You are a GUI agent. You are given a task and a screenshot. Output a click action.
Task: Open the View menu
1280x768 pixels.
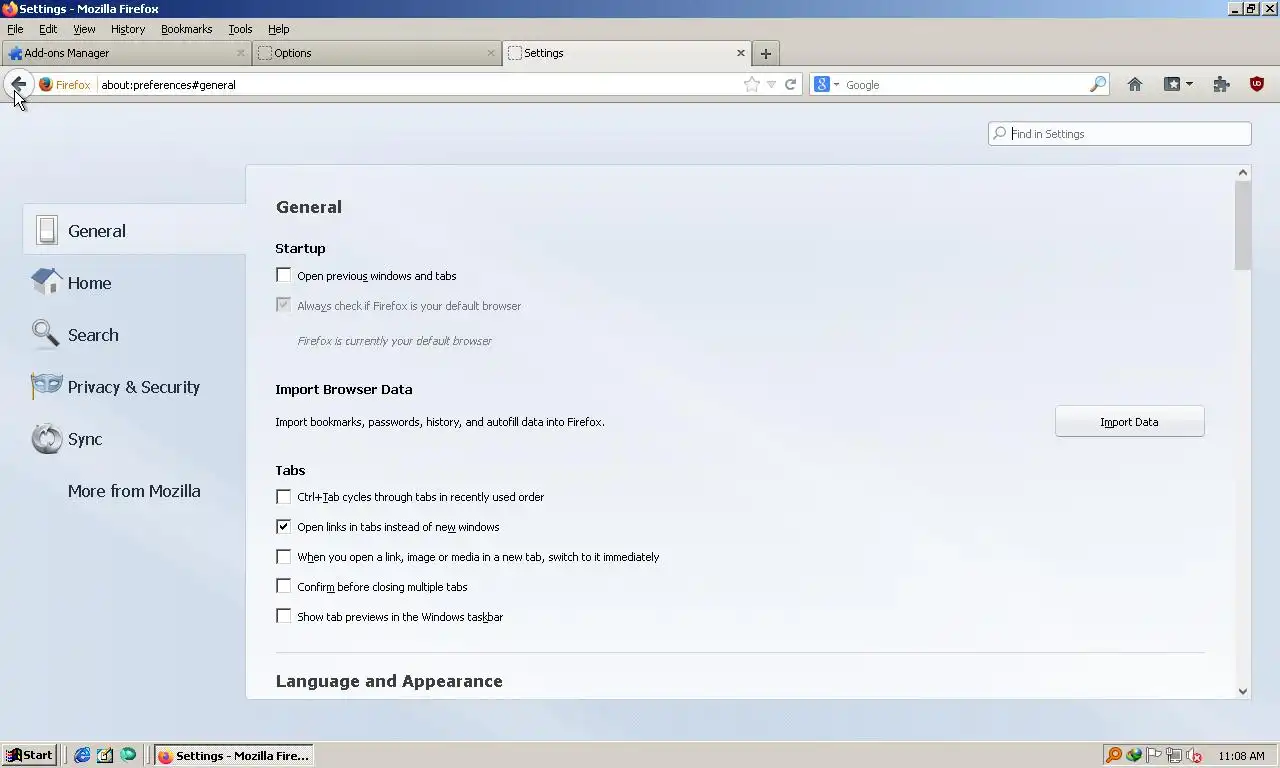point(84,29)
